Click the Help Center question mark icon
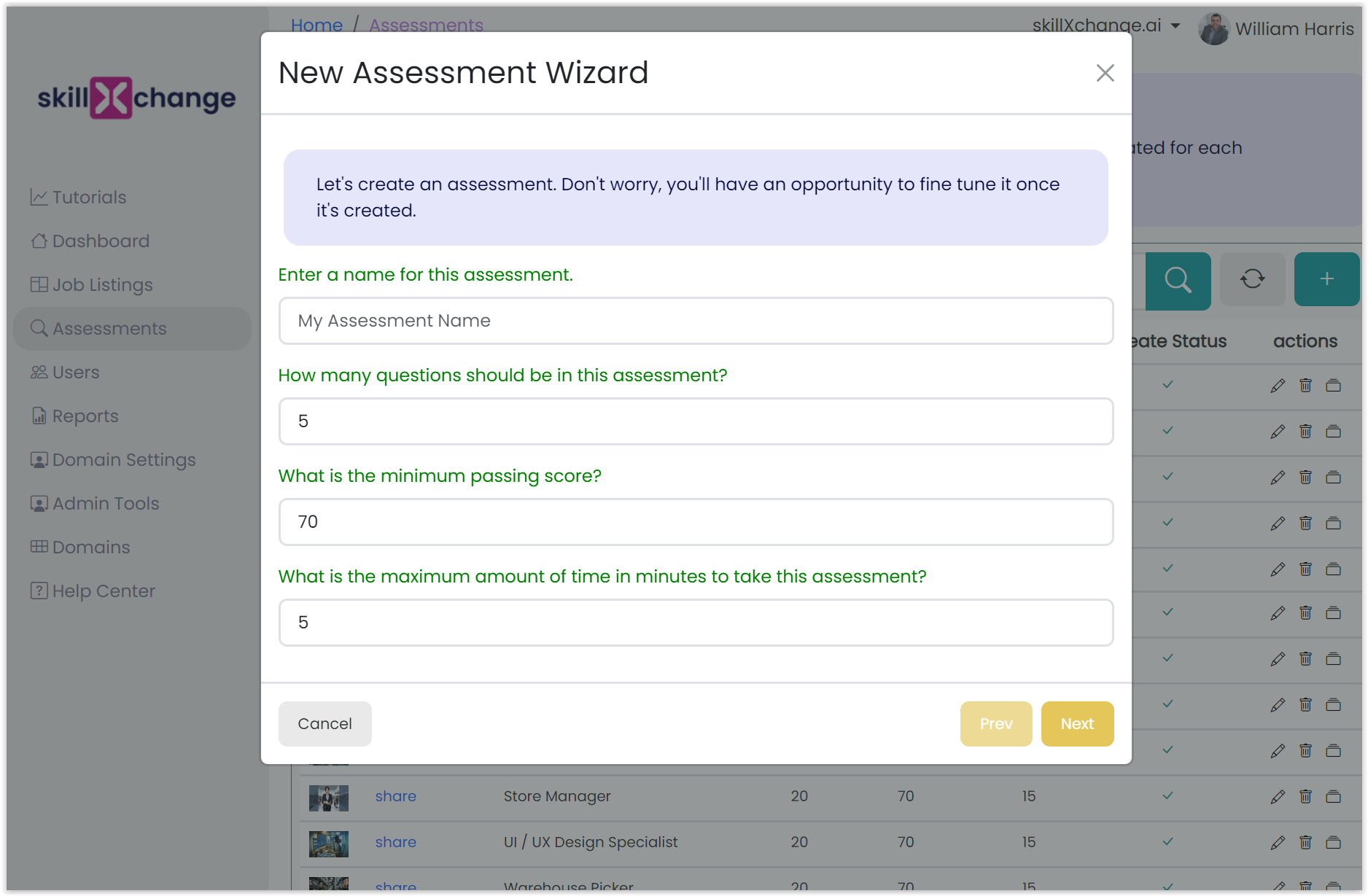The width and height of the screenshot is (1368, 896). point(39,591)
